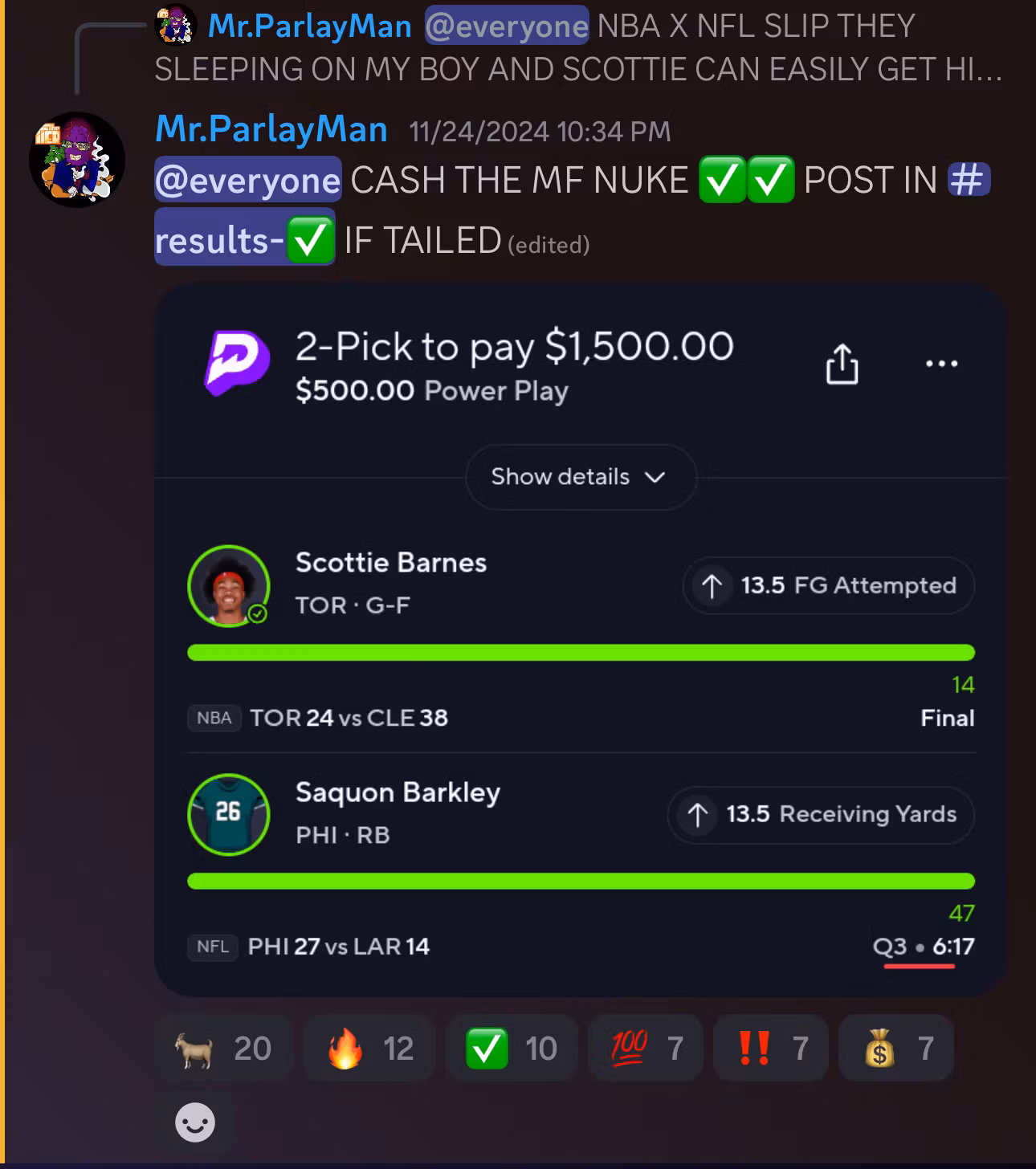1036x1169 pixels.
Task: Open the three-dot more options menu
Action: [941, 364]
